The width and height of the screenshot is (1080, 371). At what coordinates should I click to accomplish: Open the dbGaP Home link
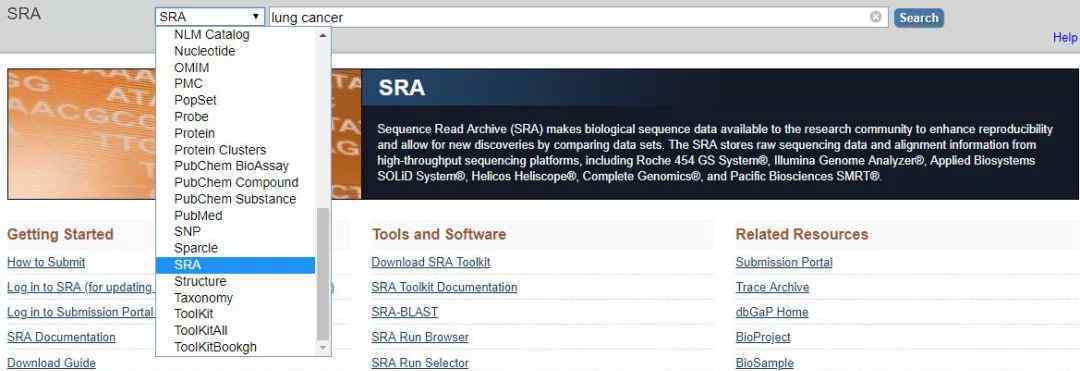tap(772, 312)
